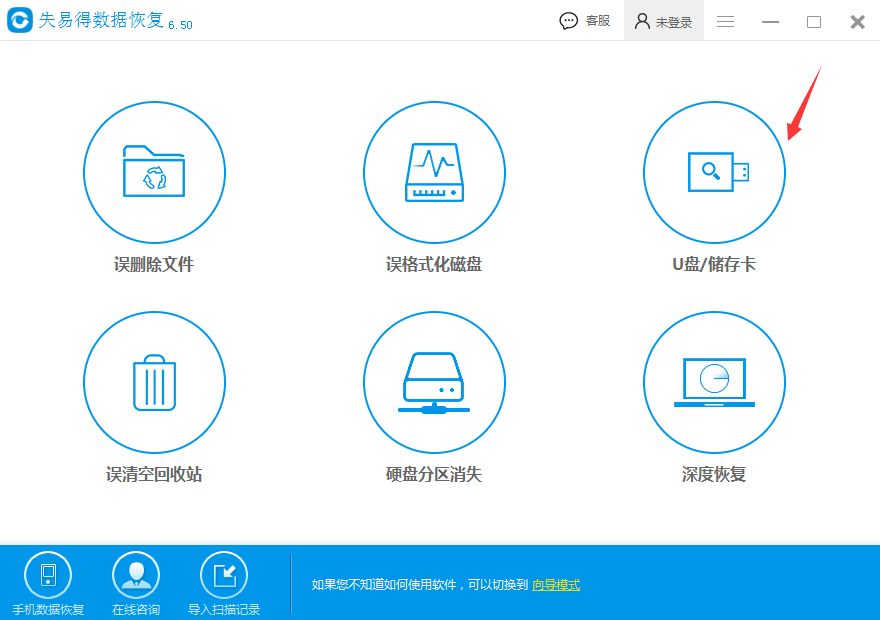Open 手机数据恢复 phone data recovery
The image size is (880, 620).
[x=48, y=583]
